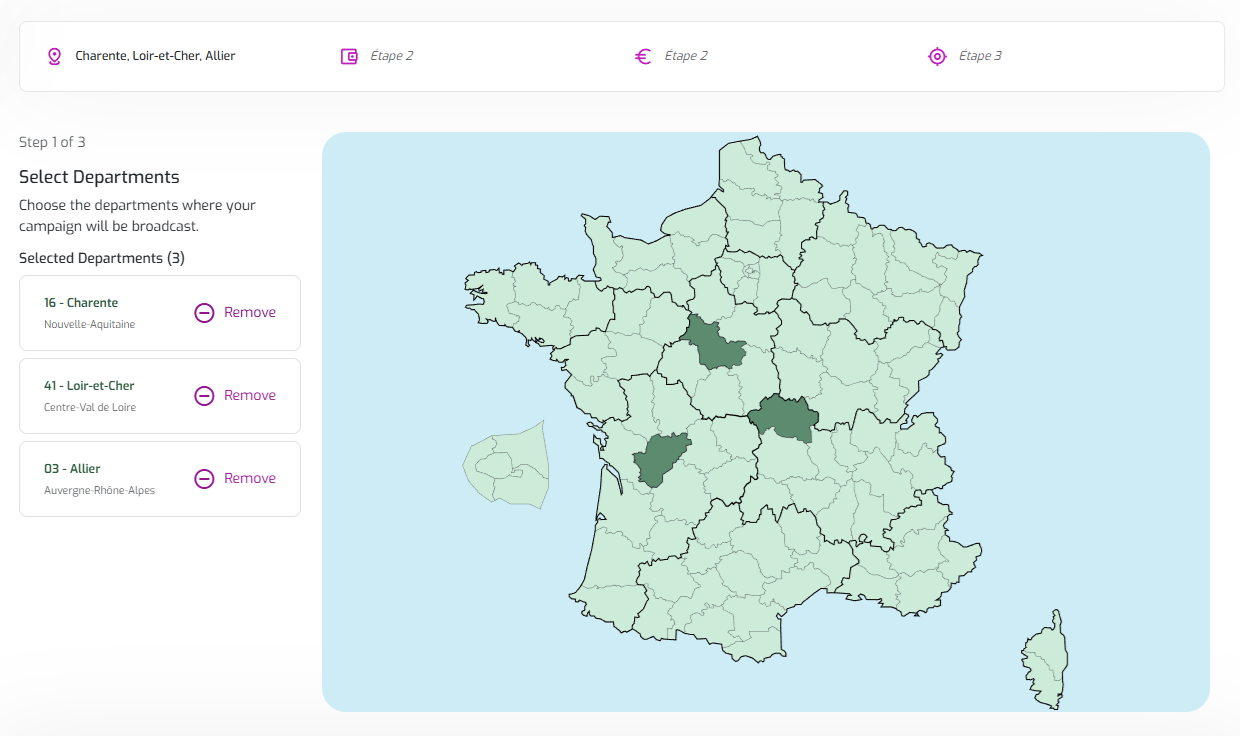Click the minus circle icon for Loir-et-Cher
The image size is (1240, 738).
204,396
